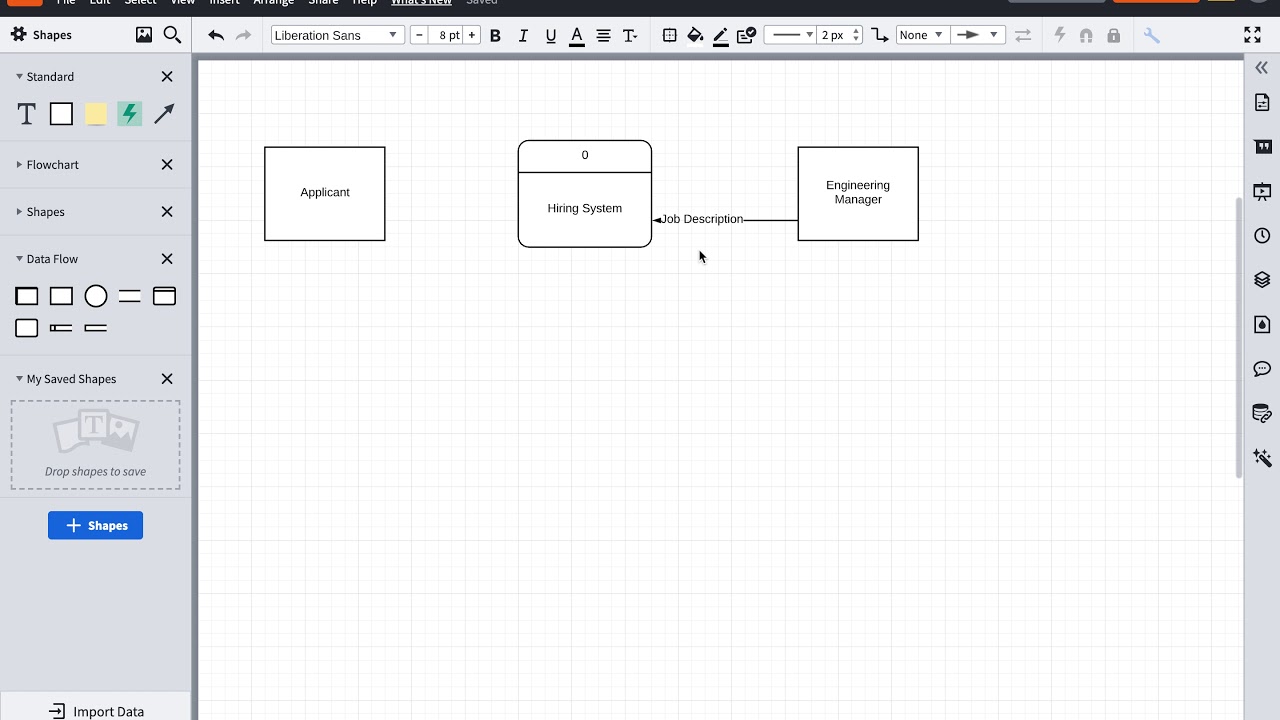This screenshot has height=720, width=1280.
Task: Open the line style dropdown
Action: [792, 35]
